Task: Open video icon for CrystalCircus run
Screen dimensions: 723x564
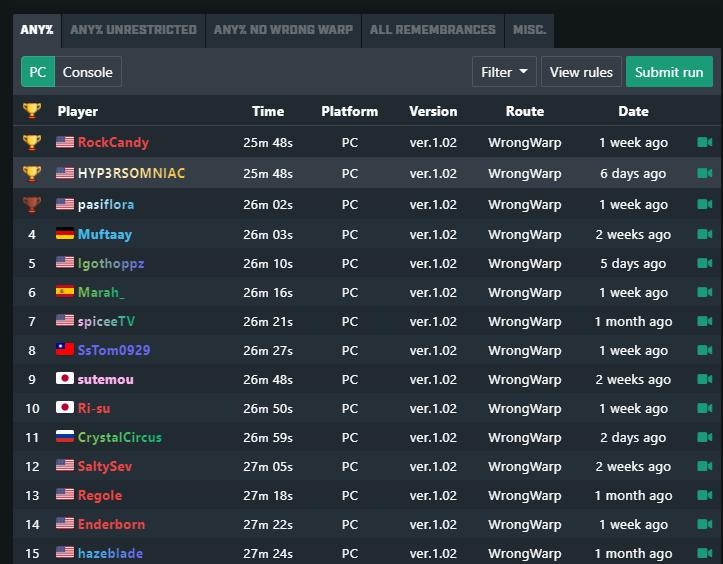Action: coord(704,437)
